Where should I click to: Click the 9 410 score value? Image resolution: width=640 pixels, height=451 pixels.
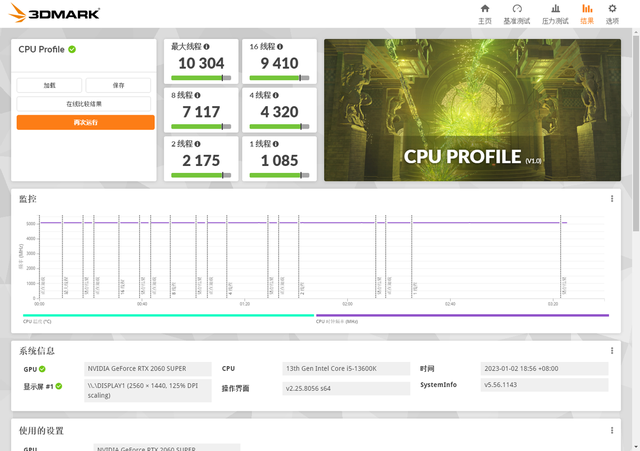[x=280, y=63]
